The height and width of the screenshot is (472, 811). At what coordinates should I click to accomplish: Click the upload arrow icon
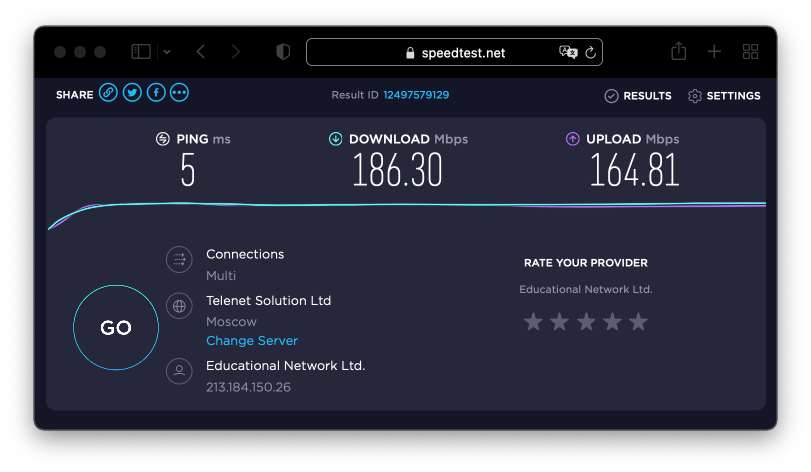573,139
